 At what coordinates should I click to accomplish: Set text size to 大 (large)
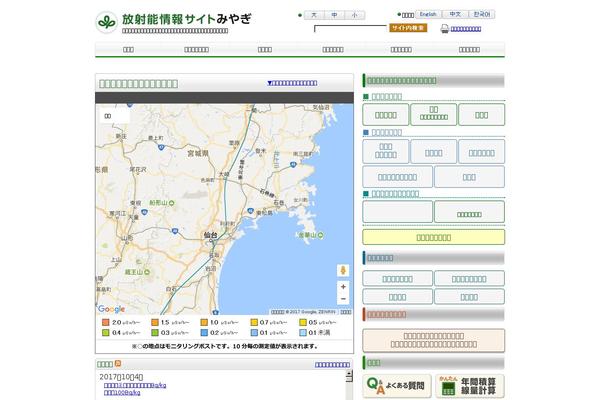coord(314,15)
